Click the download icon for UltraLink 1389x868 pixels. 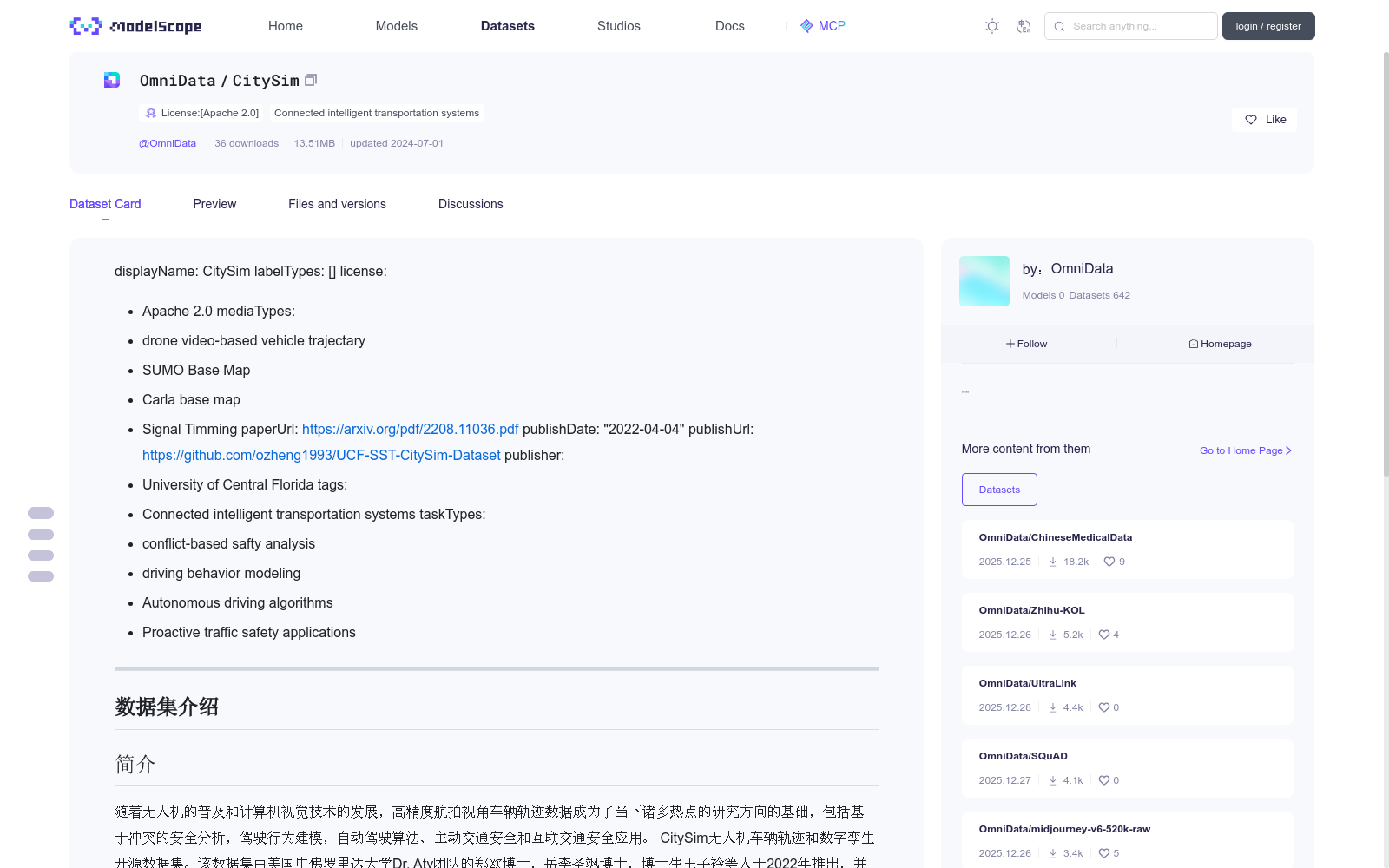click(1053, 707)
